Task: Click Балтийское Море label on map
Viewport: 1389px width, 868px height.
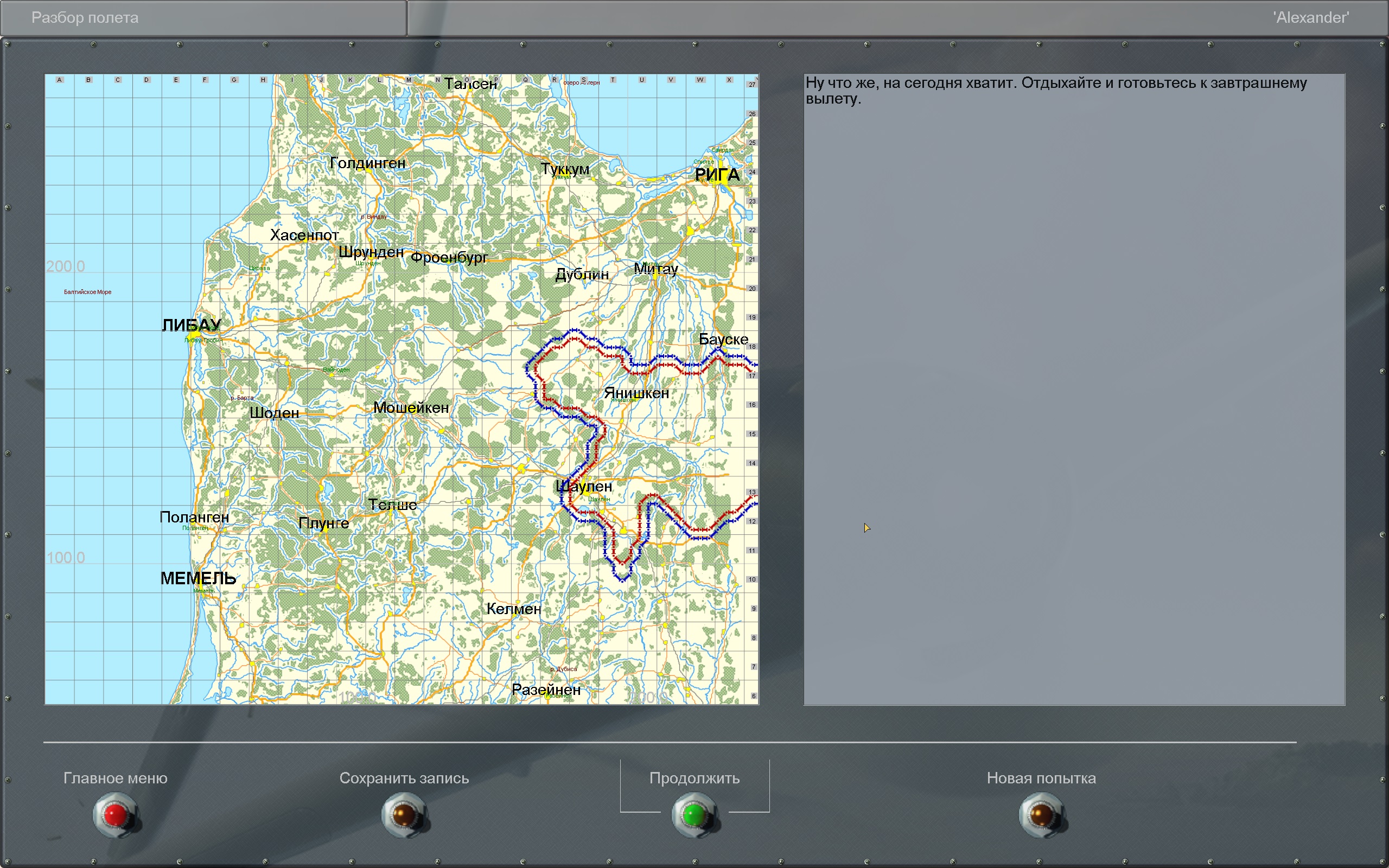Action: 87,292
